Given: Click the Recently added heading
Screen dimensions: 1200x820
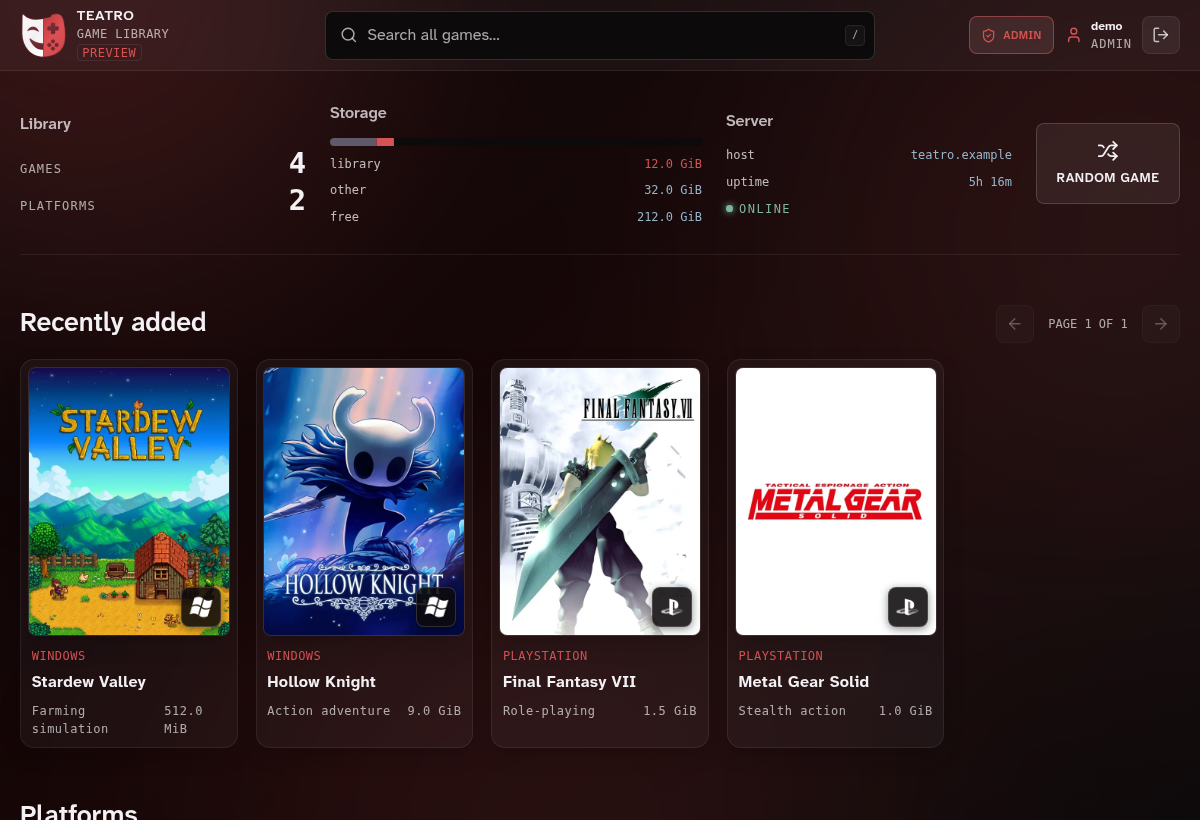Looking at the screenshot, I should click(x=113, y=322).
